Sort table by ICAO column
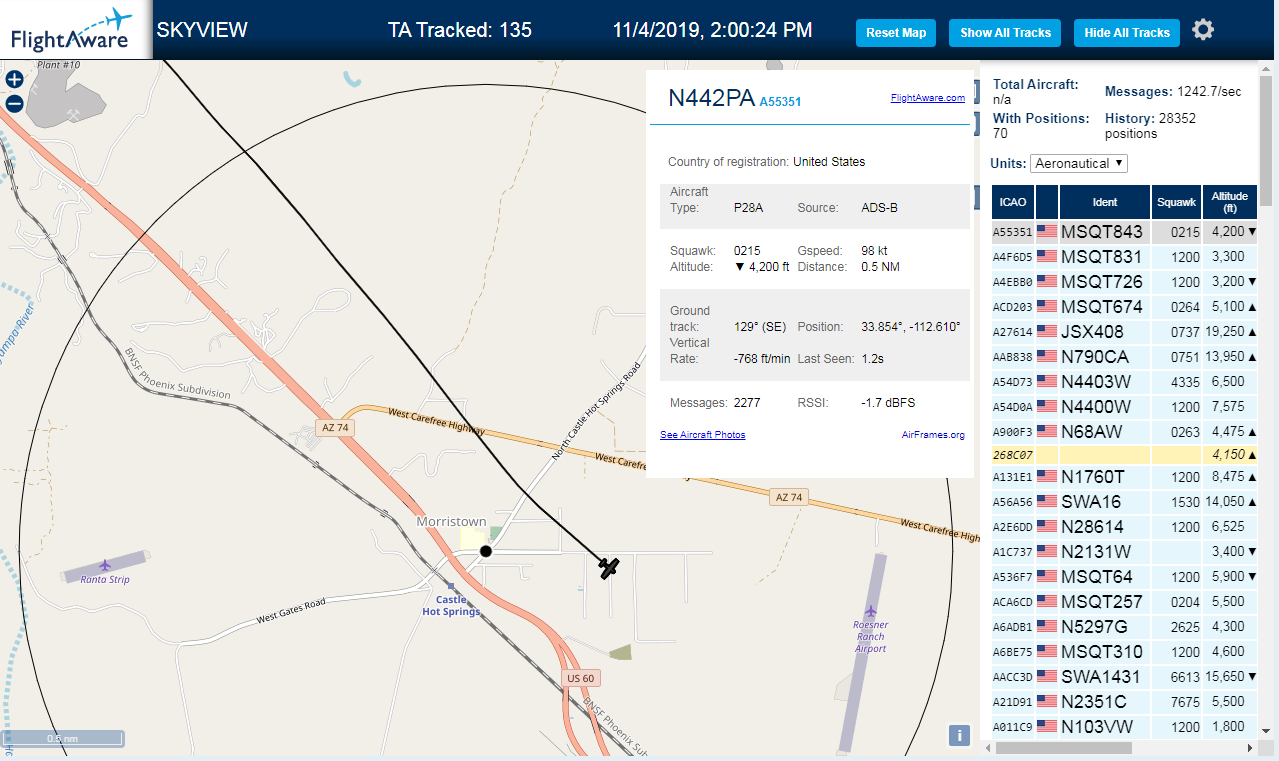Screen dimensions: 1279x761 [x=1012, y=202]
